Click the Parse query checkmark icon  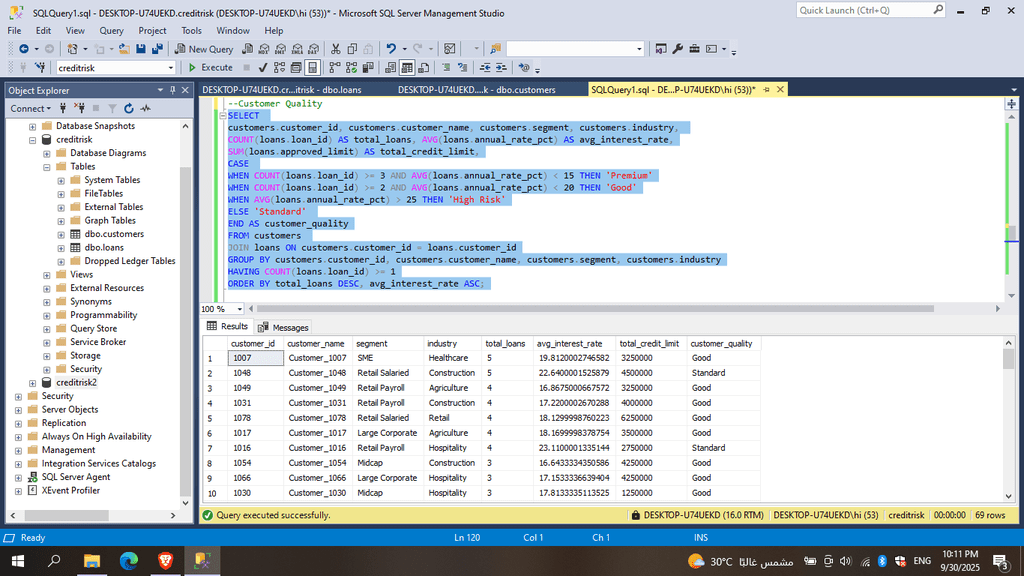tap(262, 67)
